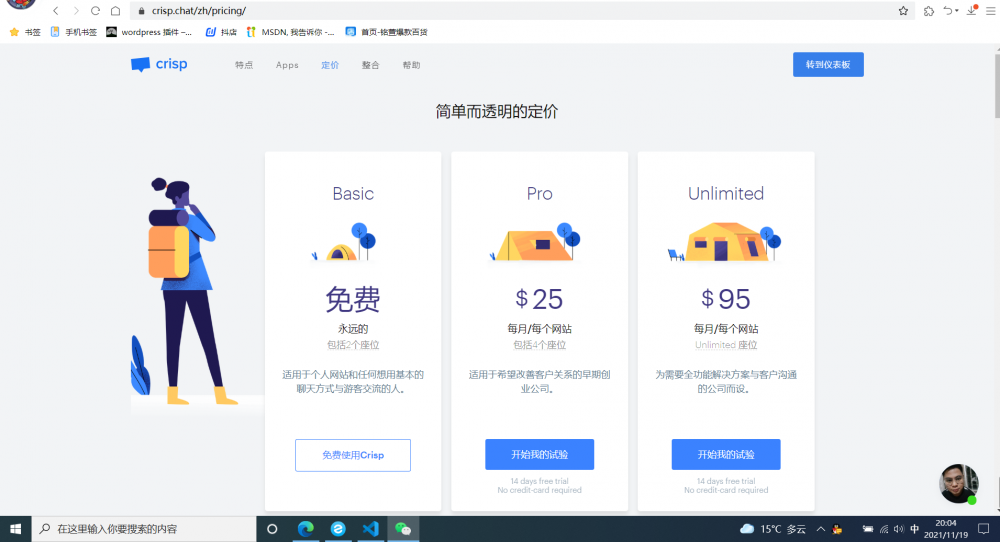Open the 整合 menu item

pyautogui.click(x=371, y=65)
